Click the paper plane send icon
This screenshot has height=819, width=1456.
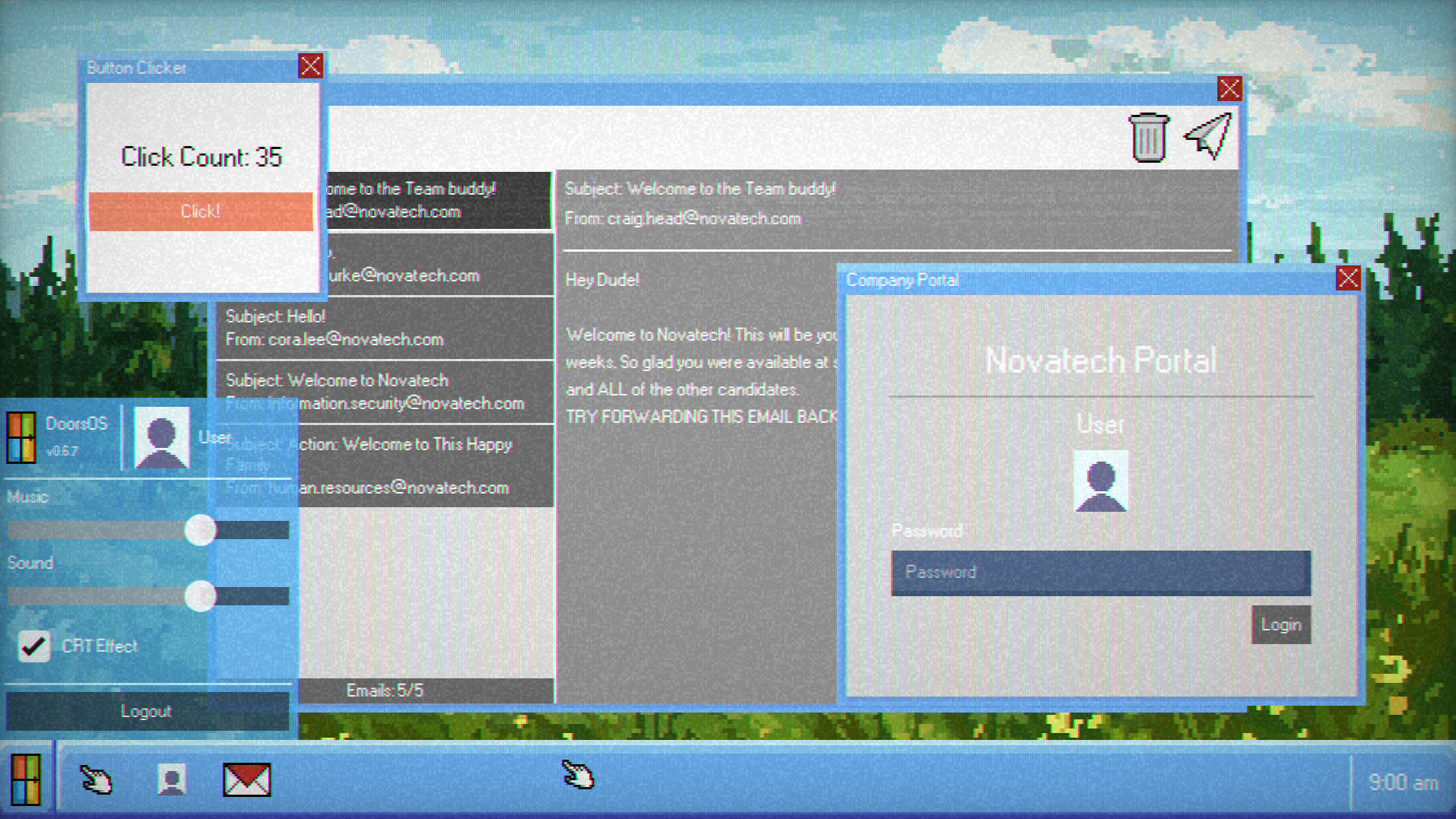click(x=1208, y=135)
